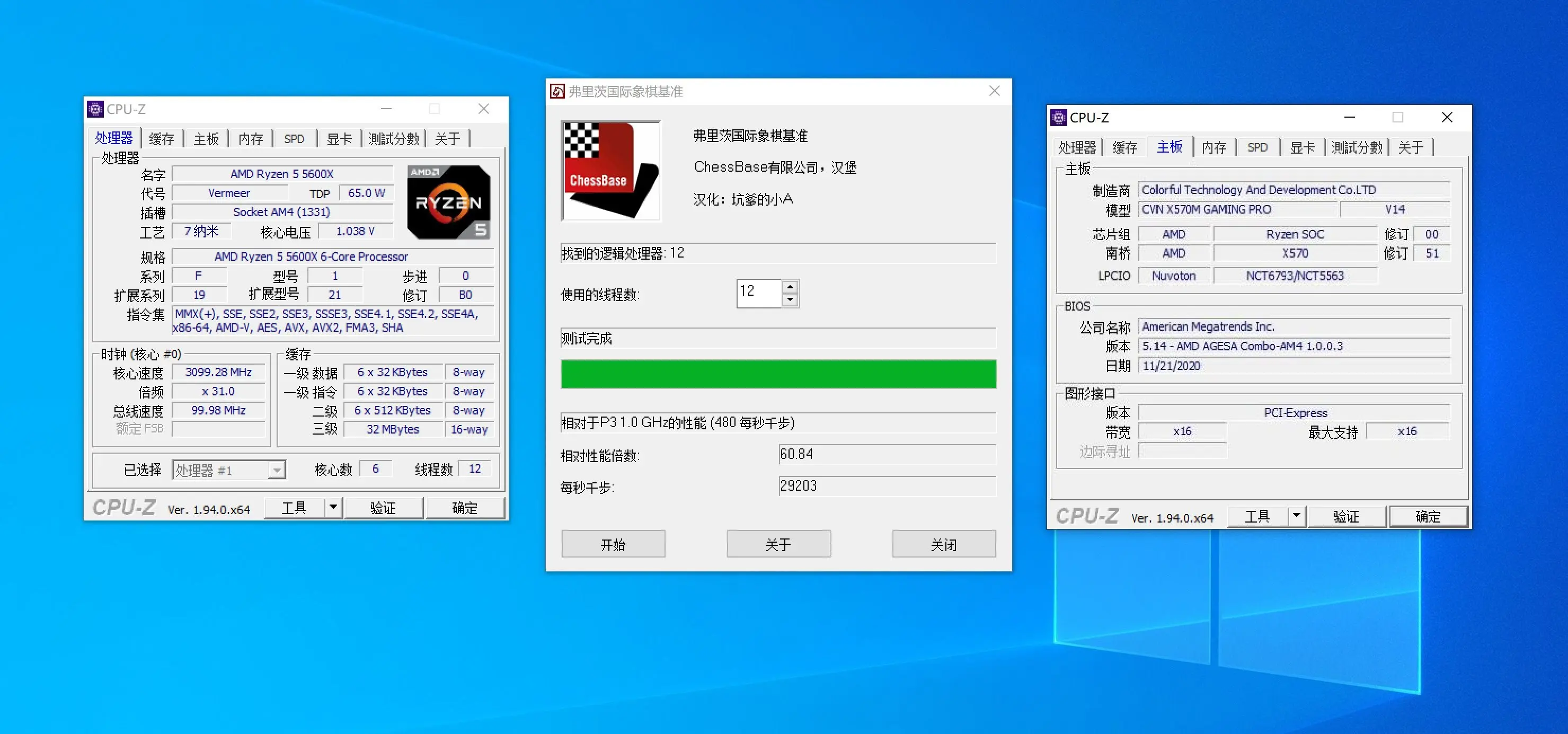Click the core voltage value 1.038 V
The image size is (1568, 734).
click(x=356, y=231)
